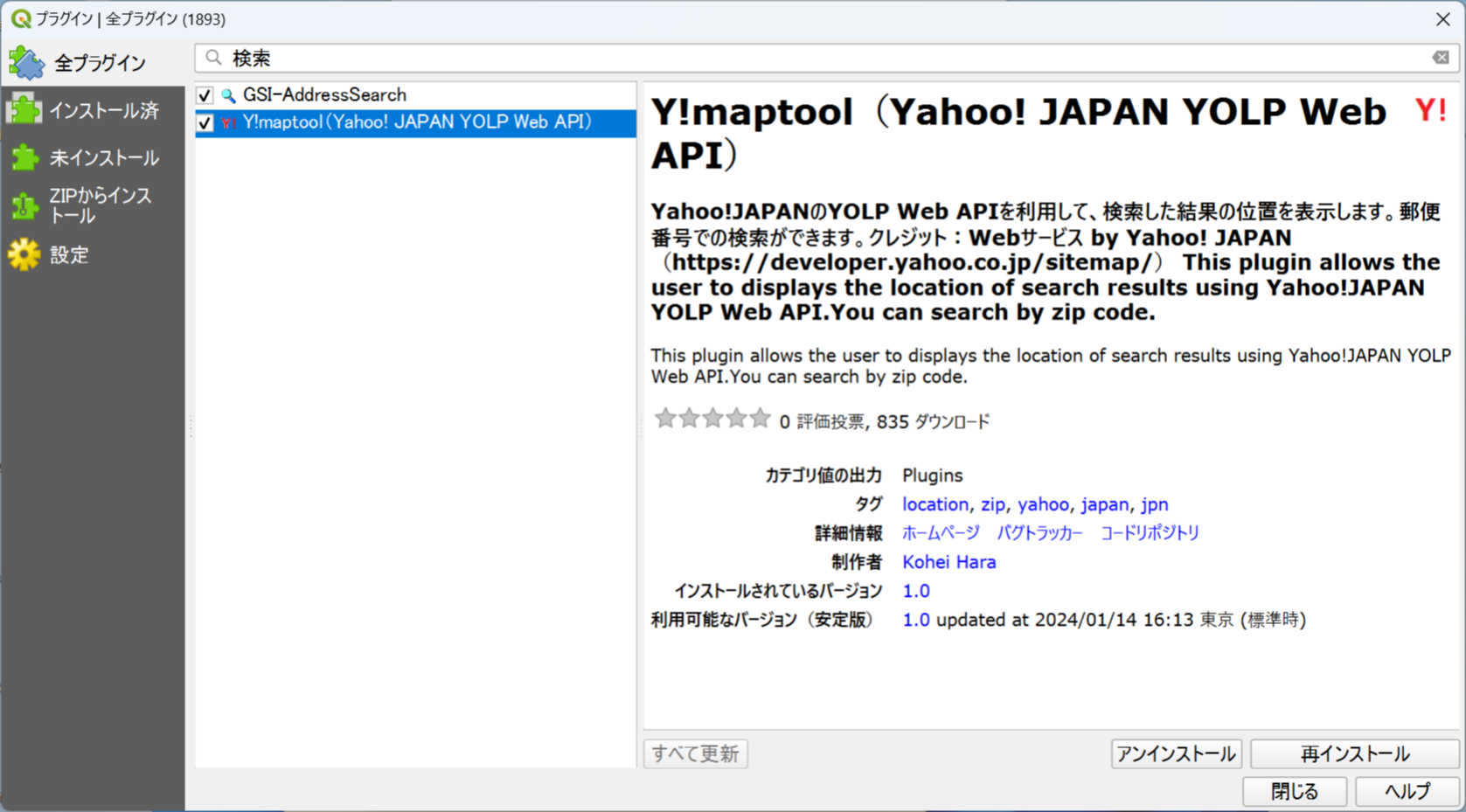Click the 全プラグイン puzzle icon
Image resolution: width=1466 pixels, height=812 pixels.
point(26,63)
